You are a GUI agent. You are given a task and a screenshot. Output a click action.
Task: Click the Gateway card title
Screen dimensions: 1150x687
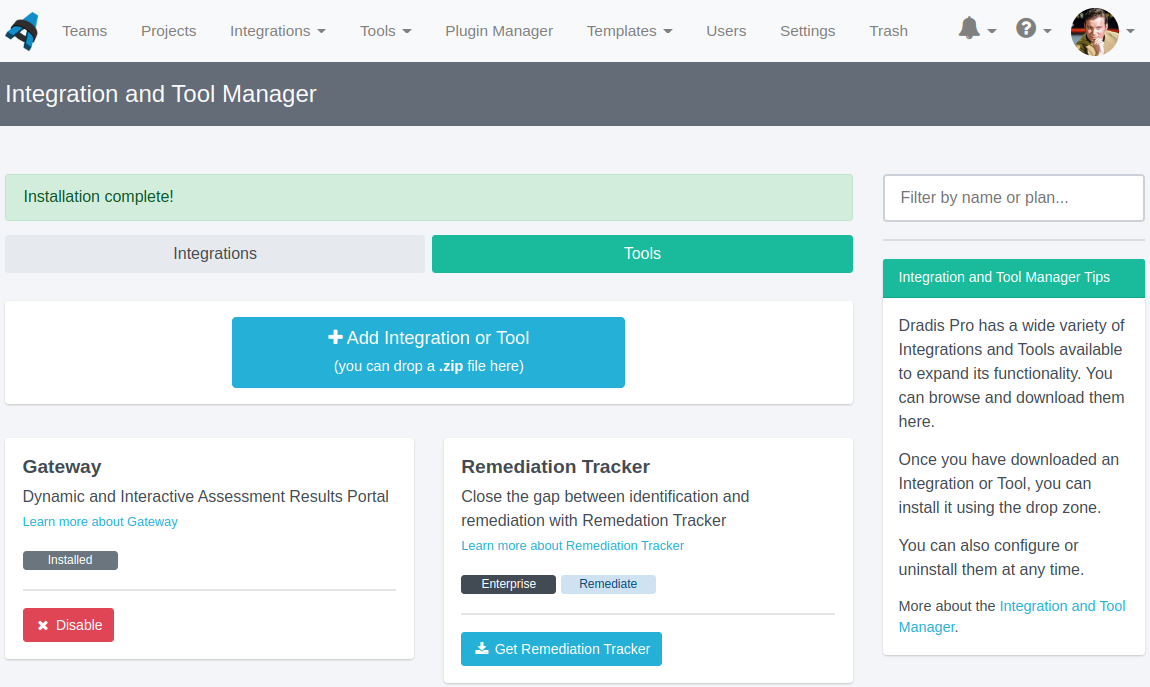coord(62,466)
